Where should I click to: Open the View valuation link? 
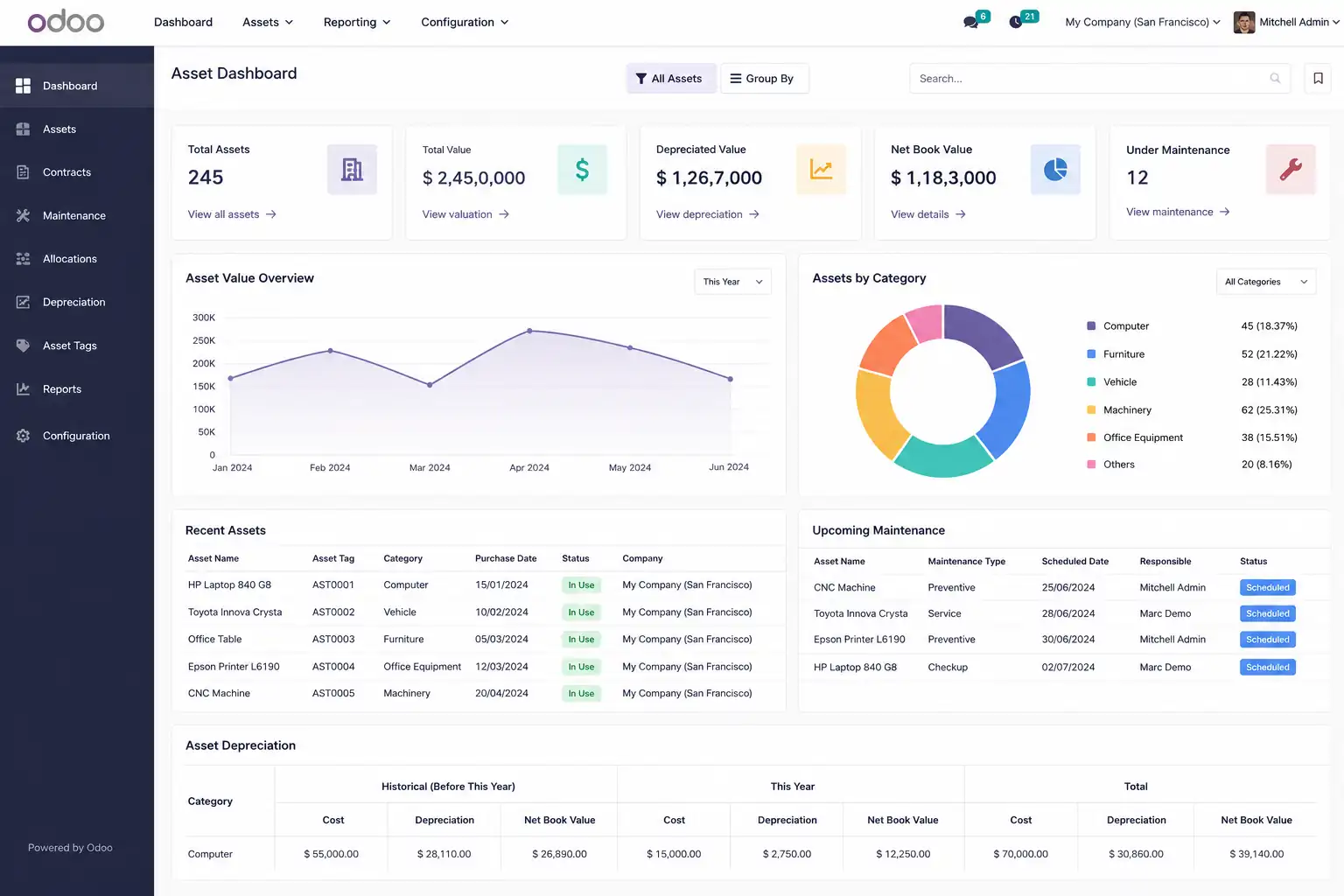click(465, 214)
